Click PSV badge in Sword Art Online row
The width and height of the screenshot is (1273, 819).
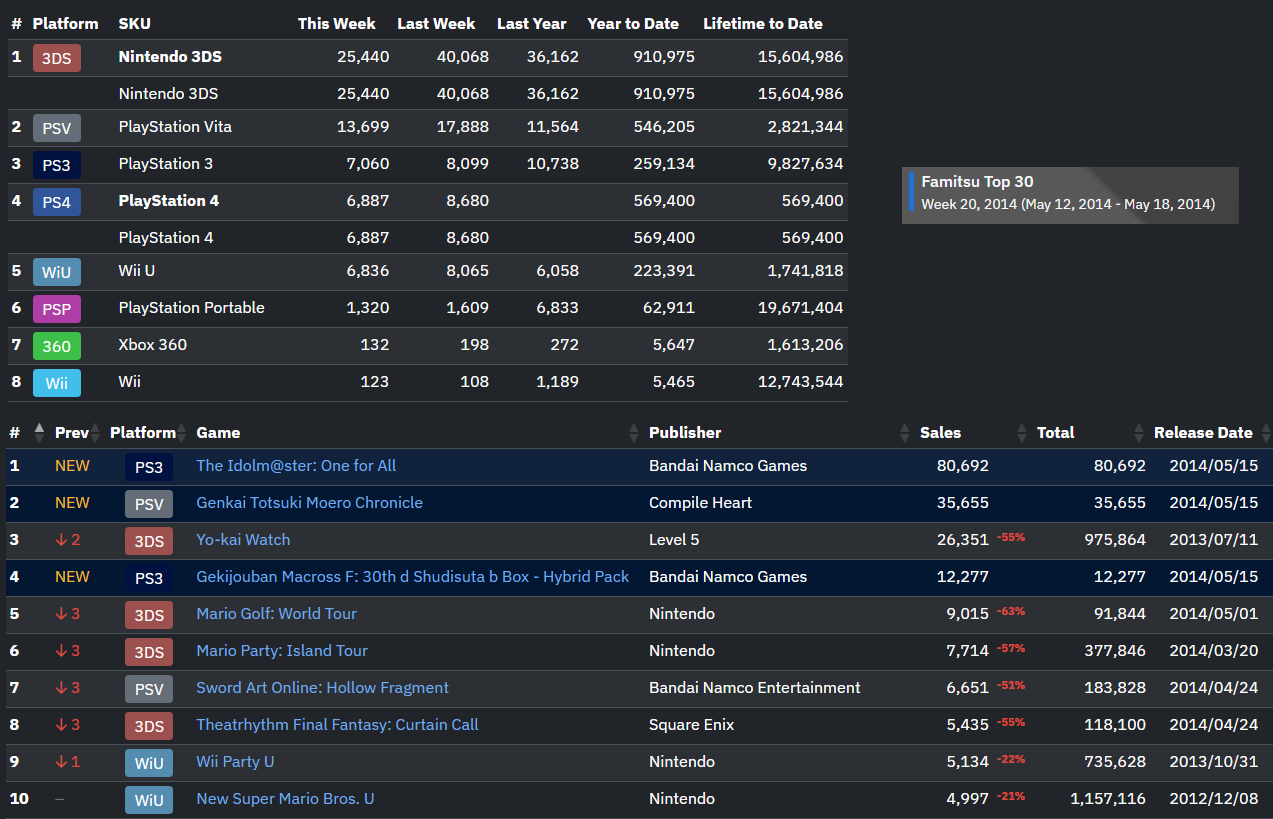149,689
